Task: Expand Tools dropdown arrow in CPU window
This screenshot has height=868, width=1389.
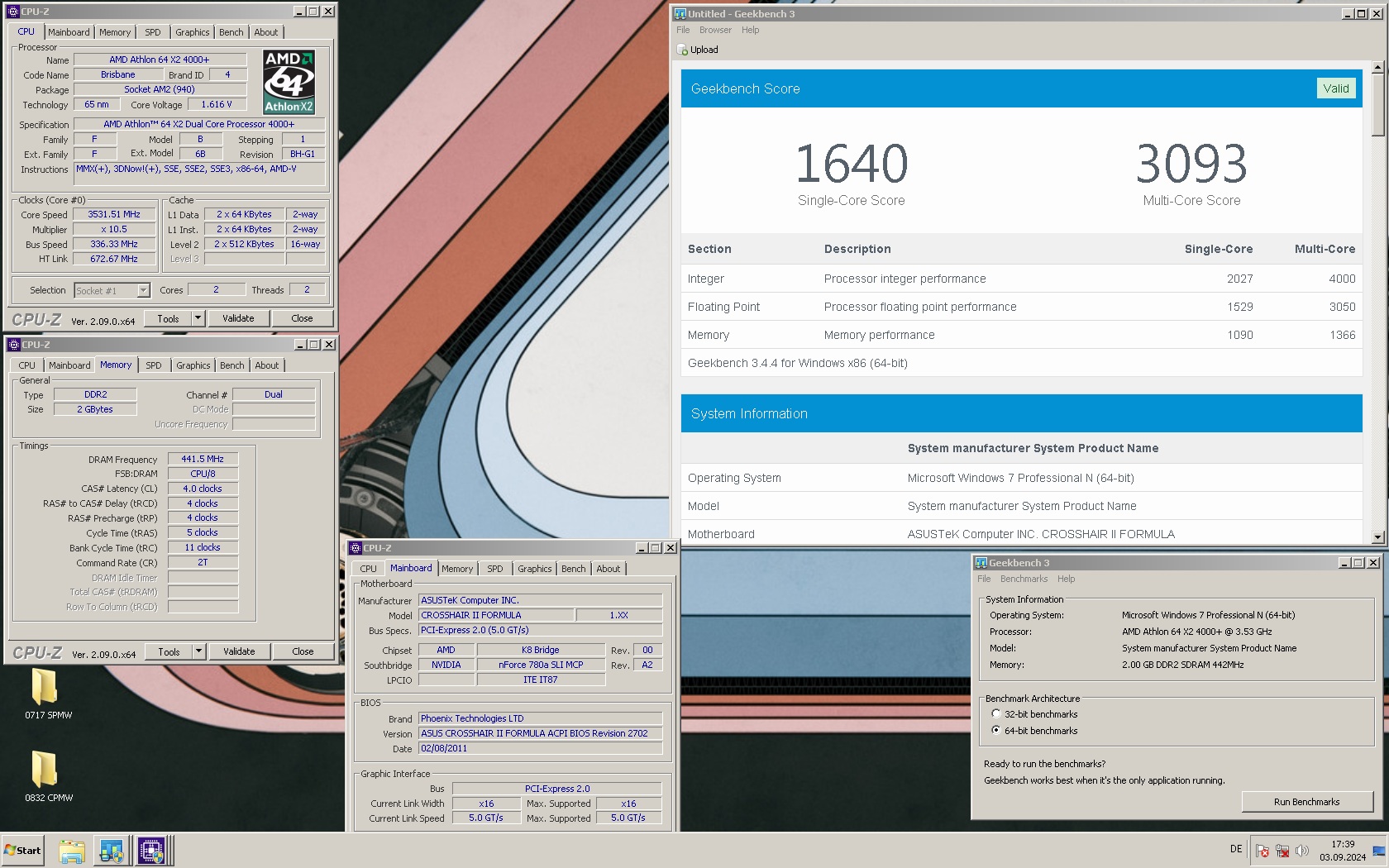Action: click(x=198, y=318)
